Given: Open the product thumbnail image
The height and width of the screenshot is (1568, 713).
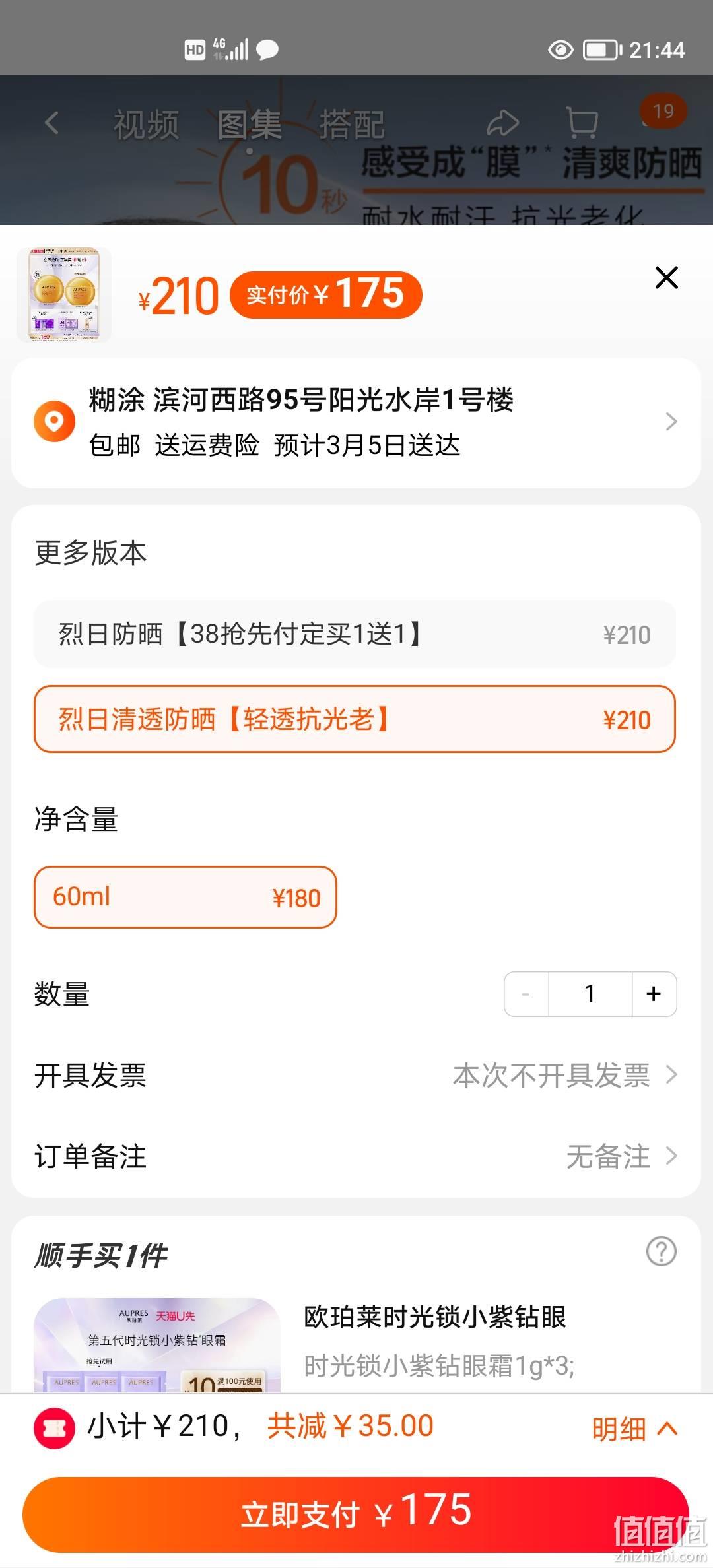Looking at the screenshot, I should coord(64,294).
